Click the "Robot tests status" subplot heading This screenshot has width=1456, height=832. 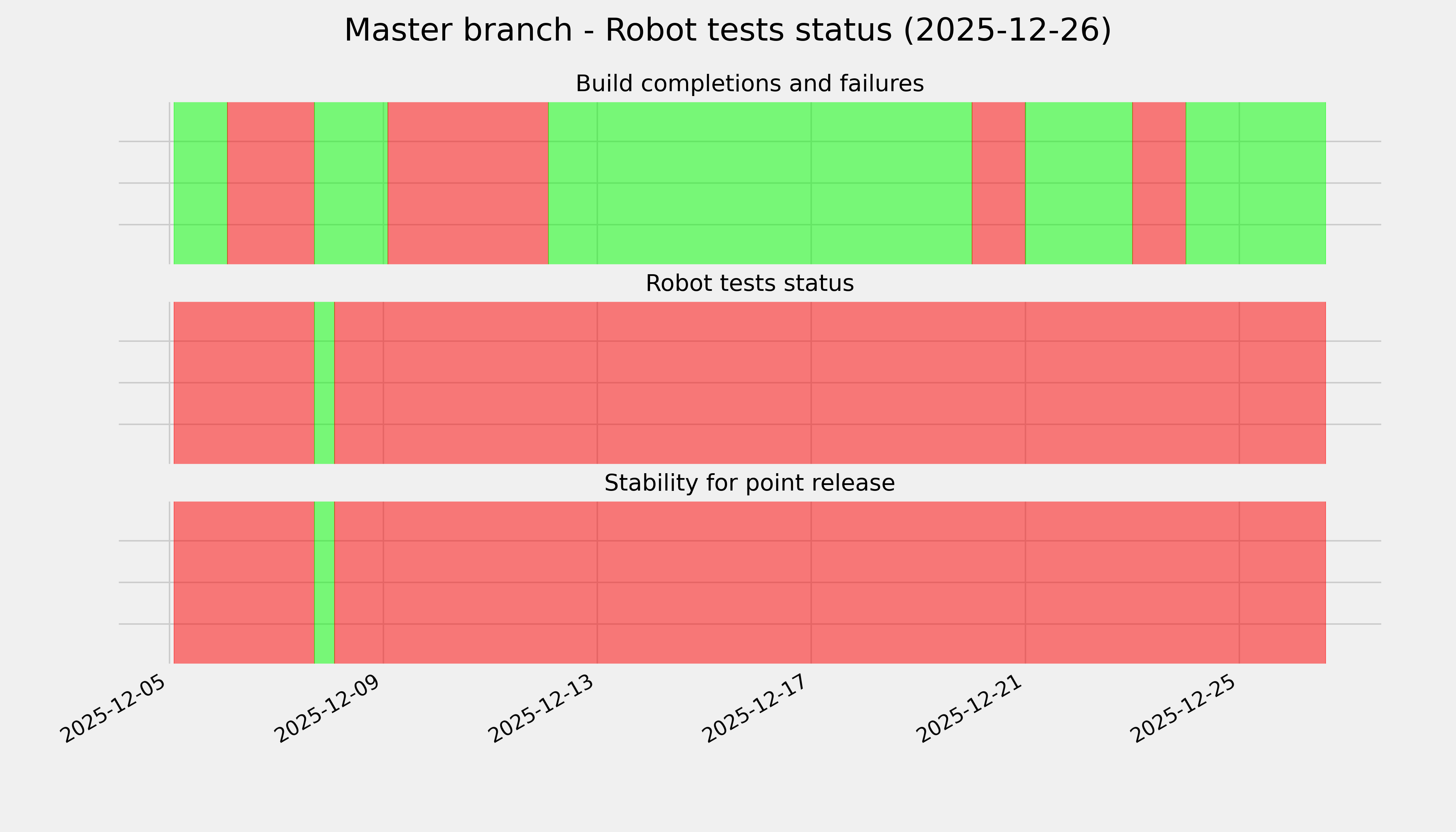pos(749,284)
